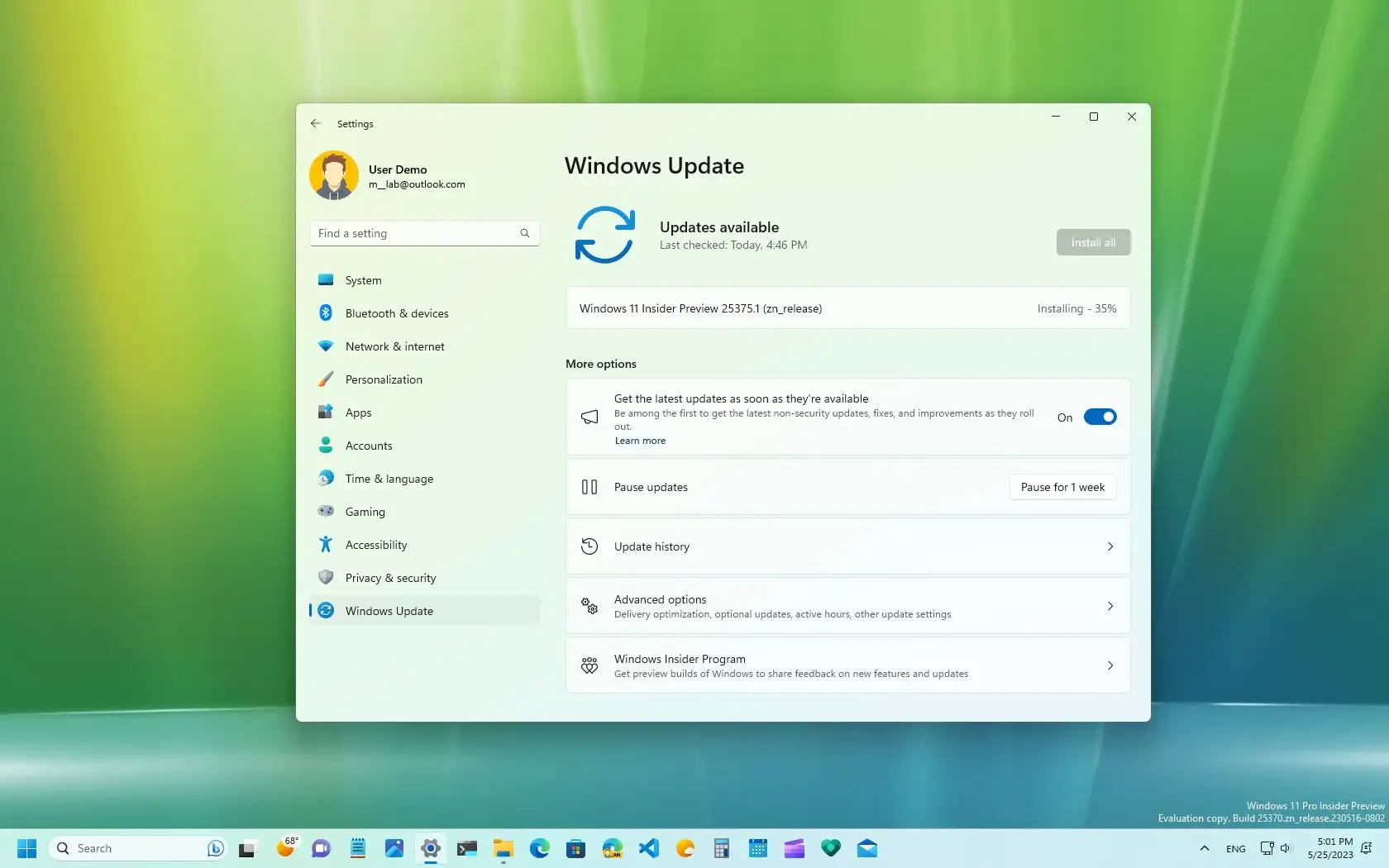Screen dimensions: 1389x868
Task: Open Calculator from the taskbar
Action: coord(722,848)
